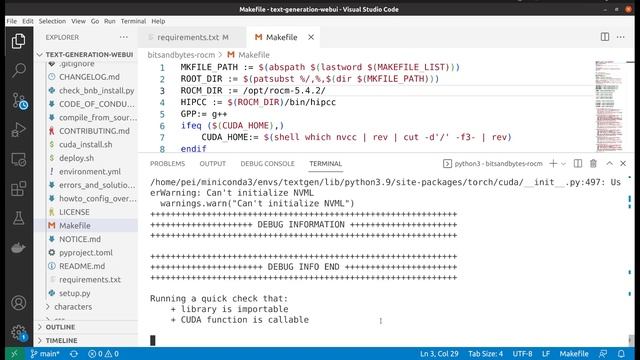Split the editor to the right
The width and height of the screenshot is (640, 360).
[x=605, y=37]
